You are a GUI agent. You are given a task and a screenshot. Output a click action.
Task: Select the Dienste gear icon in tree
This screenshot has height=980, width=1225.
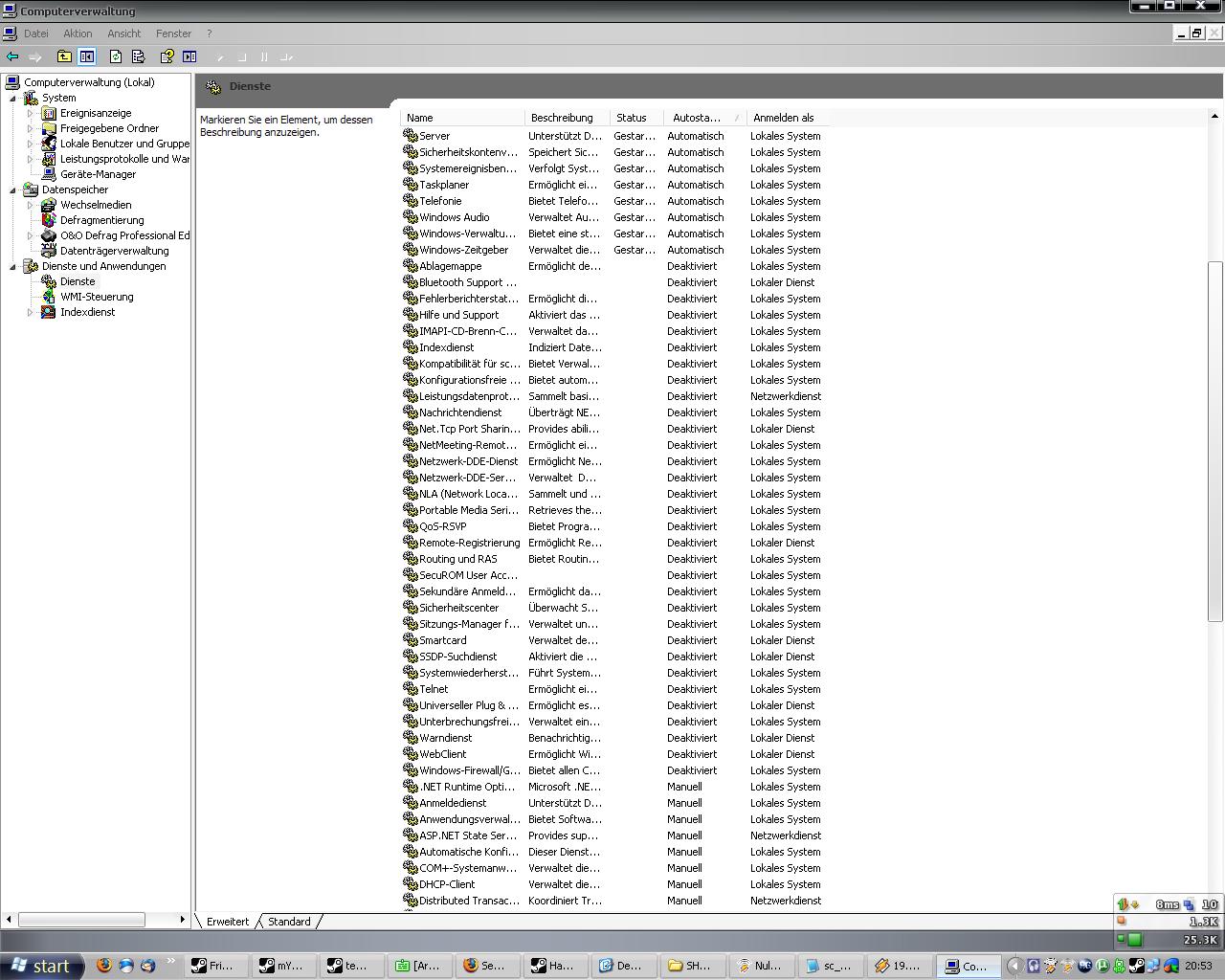(x=49, y=281)
